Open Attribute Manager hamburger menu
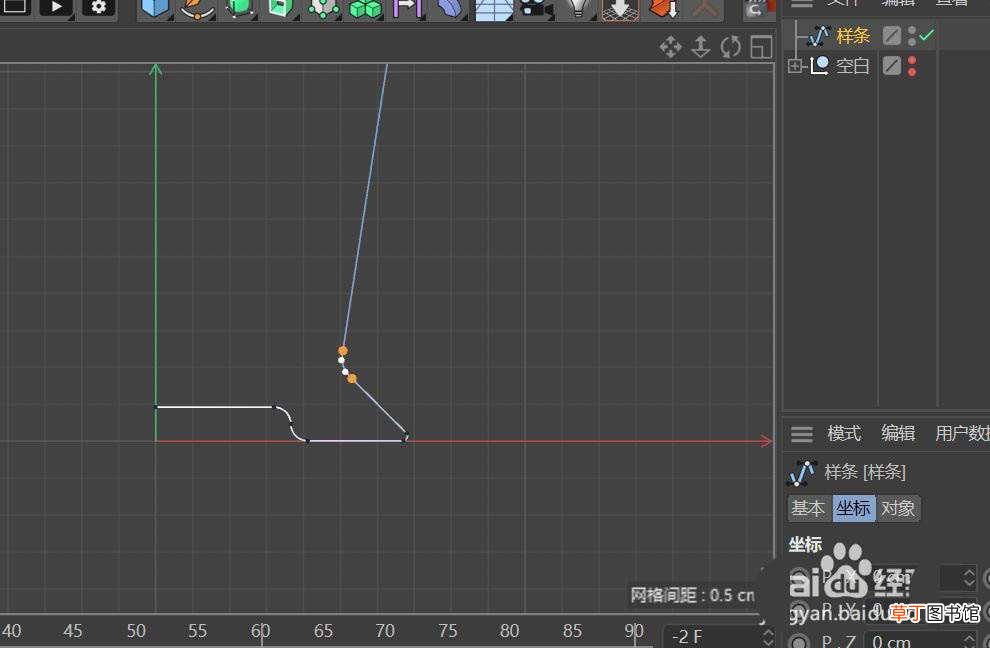The height and width of the screenshot is (648, 990). (x=802, y=434)
